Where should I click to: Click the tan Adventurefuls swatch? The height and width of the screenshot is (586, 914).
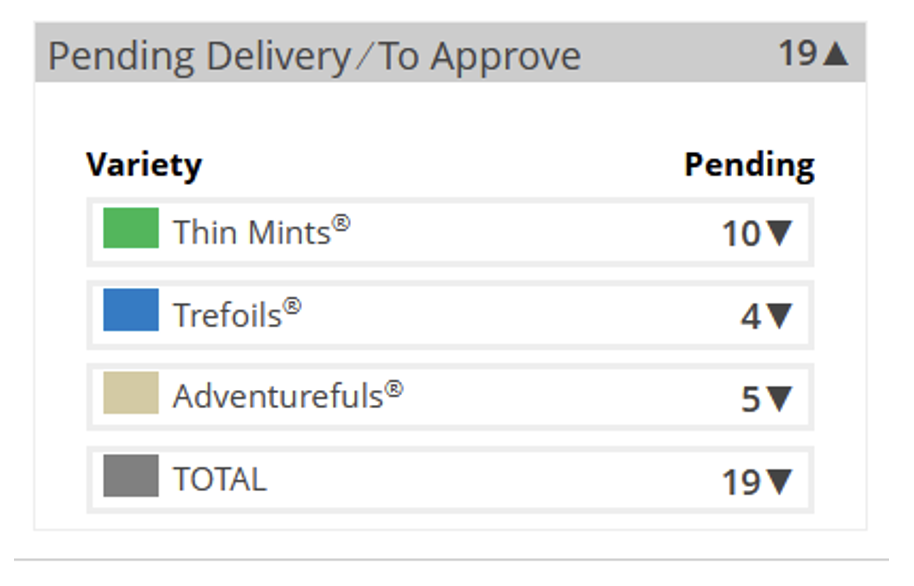(131, 393)
